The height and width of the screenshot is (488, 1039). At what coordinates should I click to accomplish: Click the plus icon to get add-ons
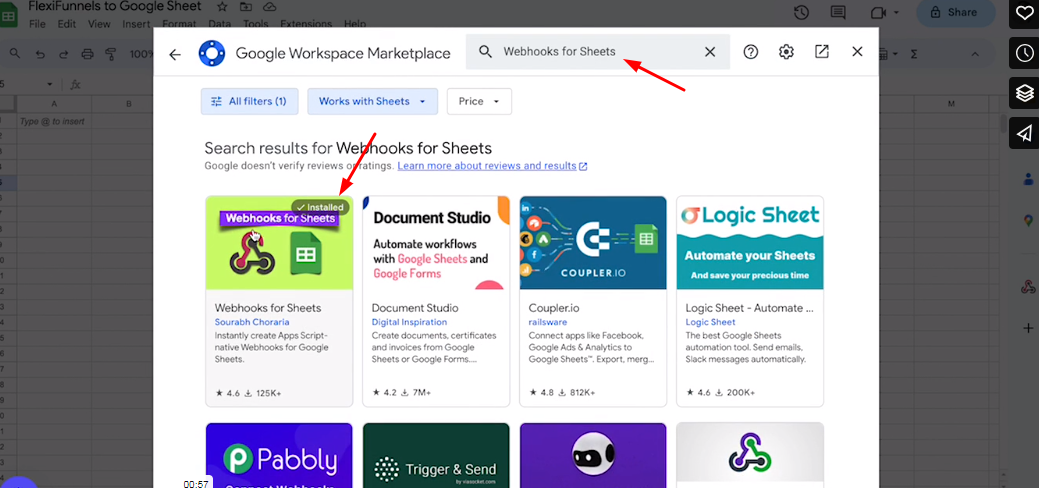(x=1028, y=328)
